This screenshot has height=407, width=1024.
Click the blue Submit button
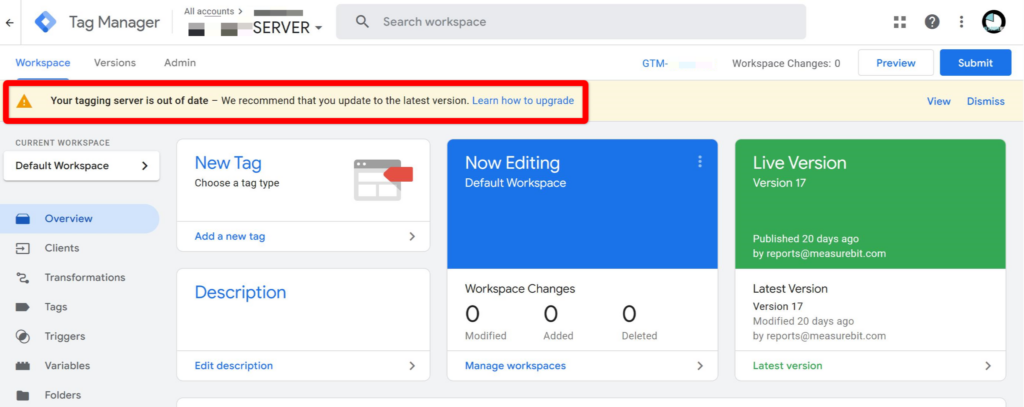[975, 63]
